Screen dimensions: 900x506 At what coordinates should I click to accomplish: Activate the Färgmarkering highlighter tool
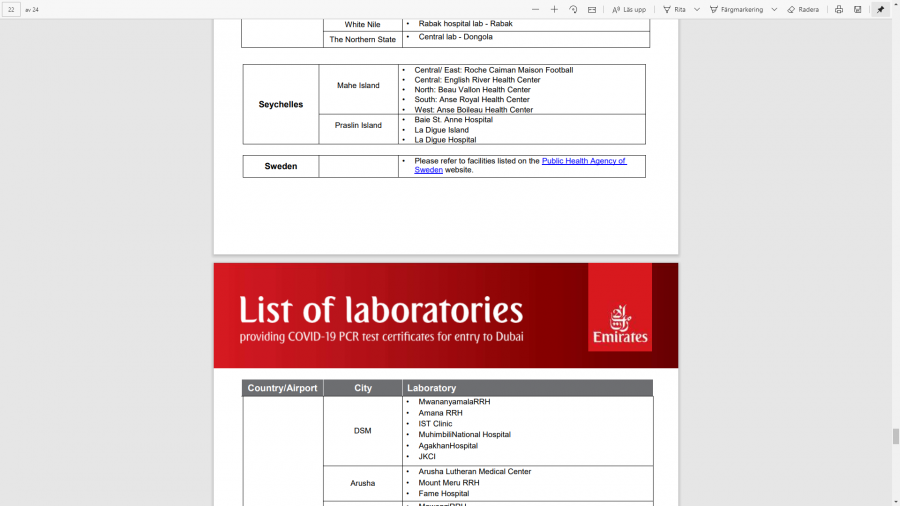(737, 9)
